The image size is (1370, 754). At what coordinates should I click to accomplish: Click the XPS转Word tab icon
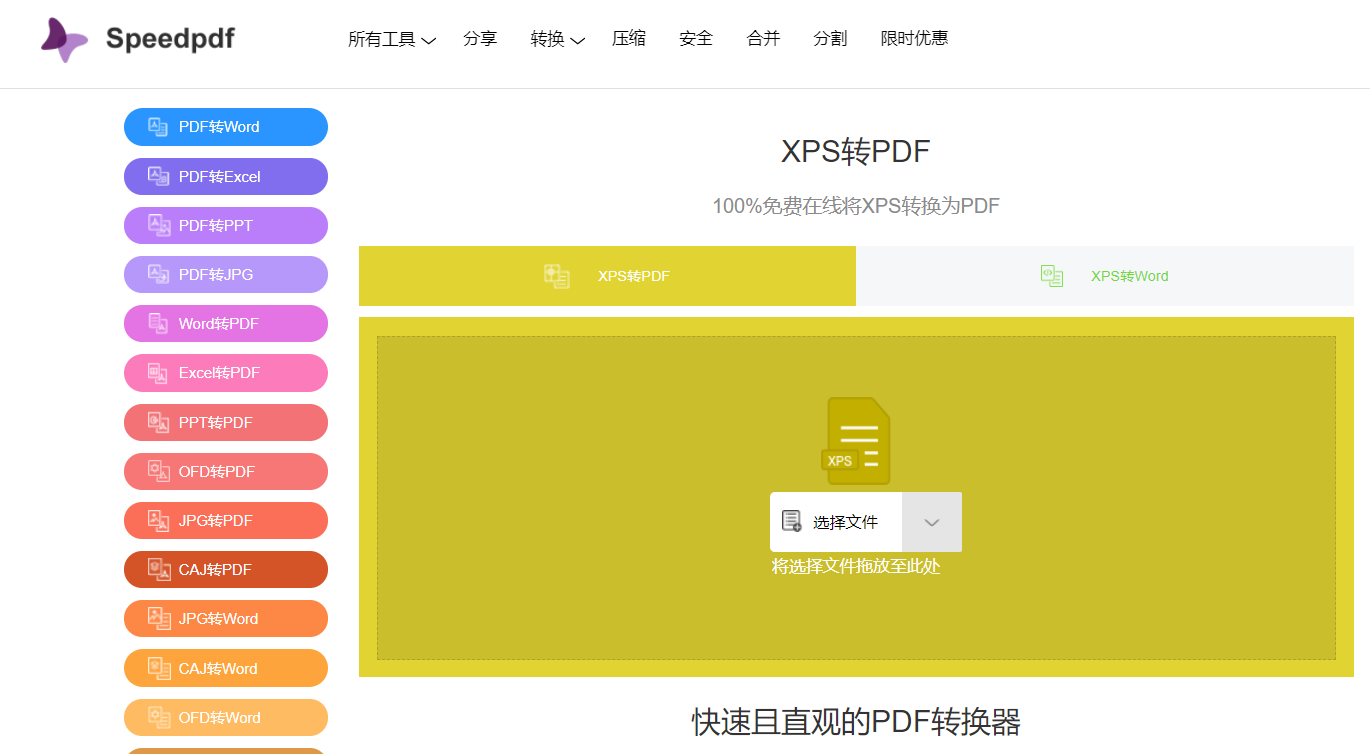[x=1052, y=276]
